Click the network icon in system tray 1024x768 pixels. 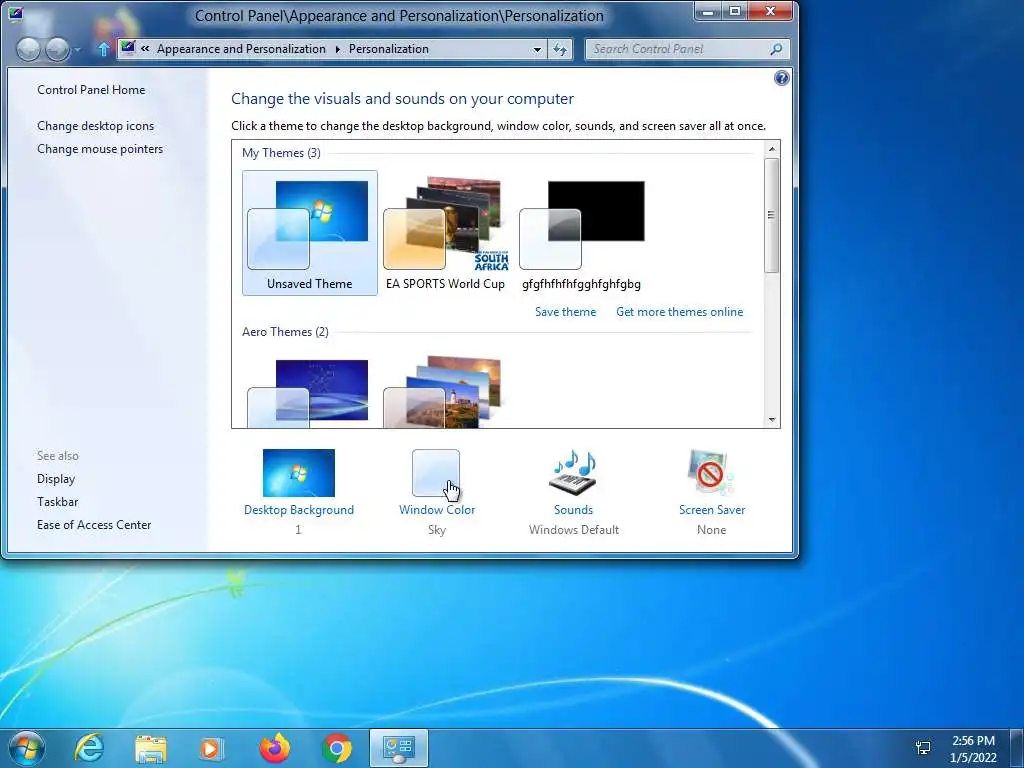coord(923,748)
